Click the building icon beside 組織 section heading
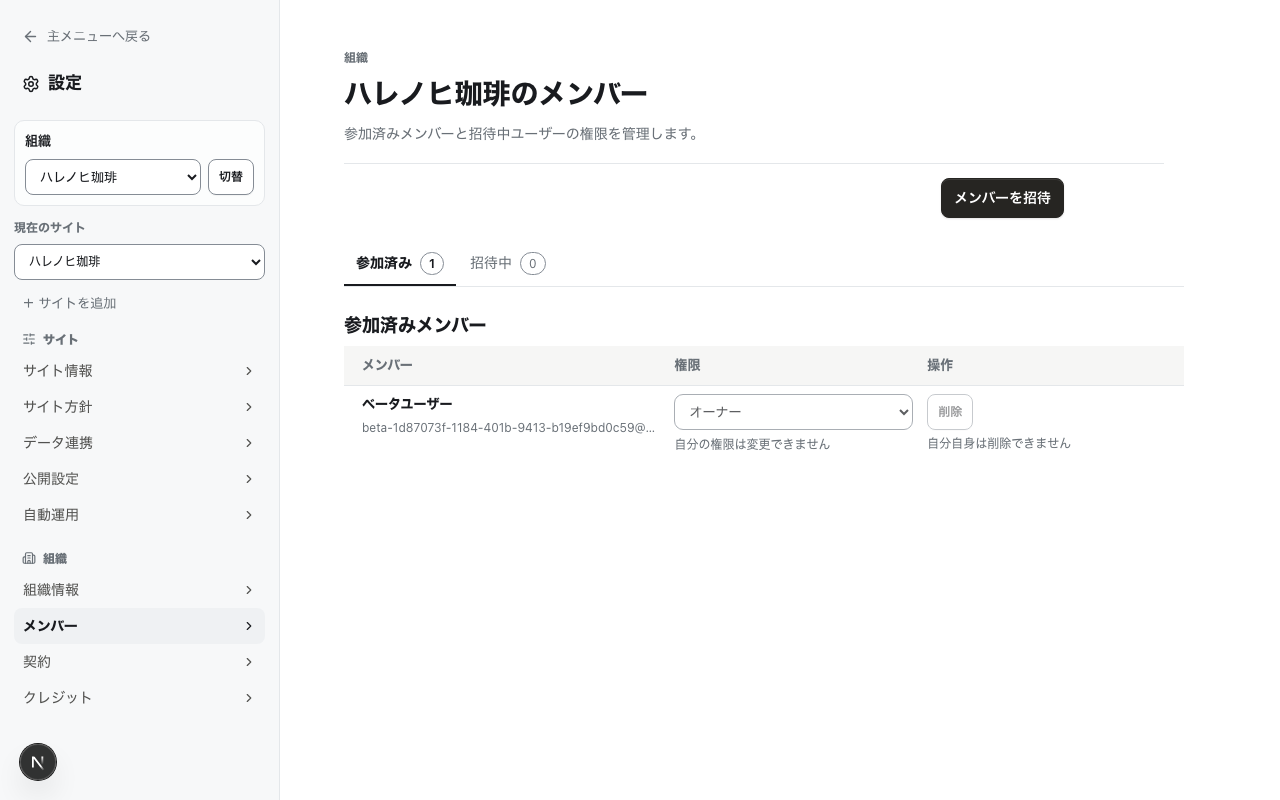 pyautogui.click(x=29, y=559)
